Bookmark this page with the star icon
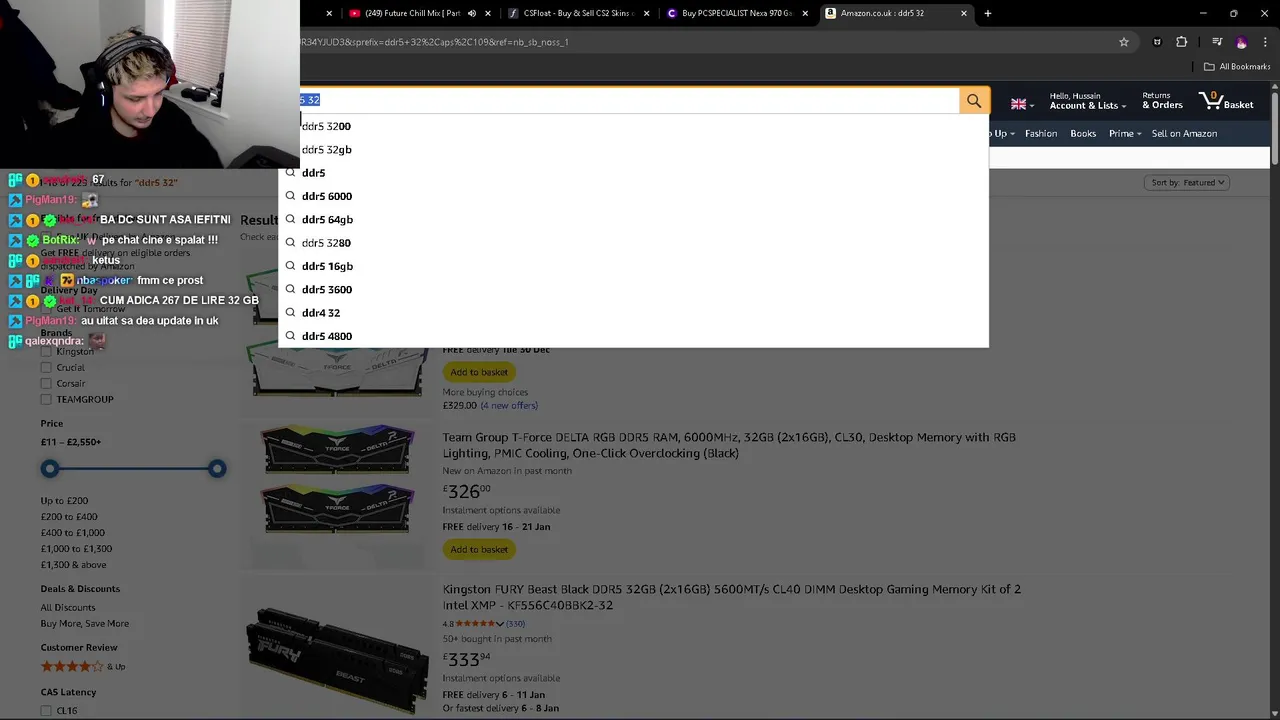Viewport: 1280px width, 720px height. pyautogui.click(x=1124, y=42)
